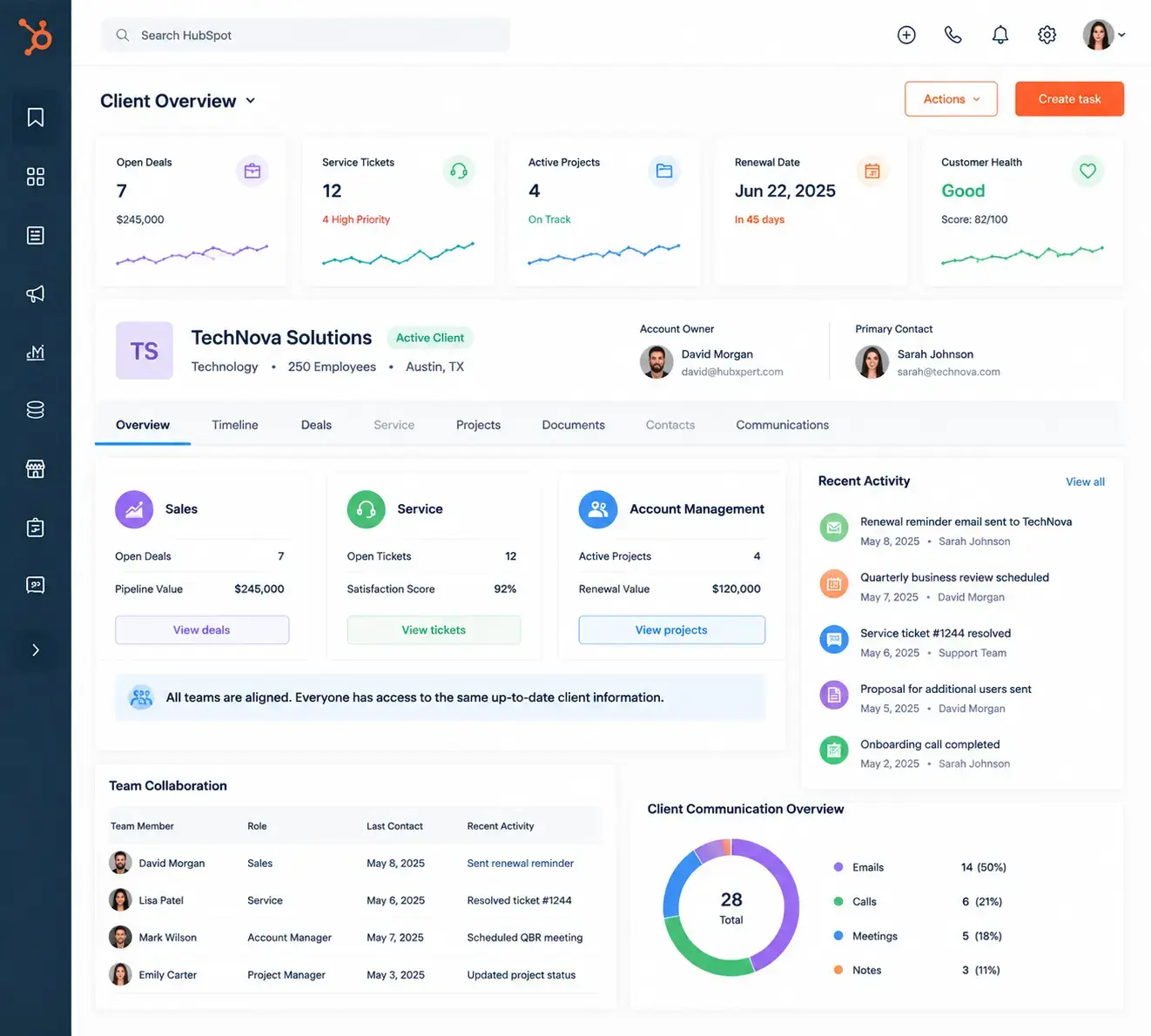The image size is (1151, 1036).
Task: Click the View tickets button
Action: click(434, 629)
